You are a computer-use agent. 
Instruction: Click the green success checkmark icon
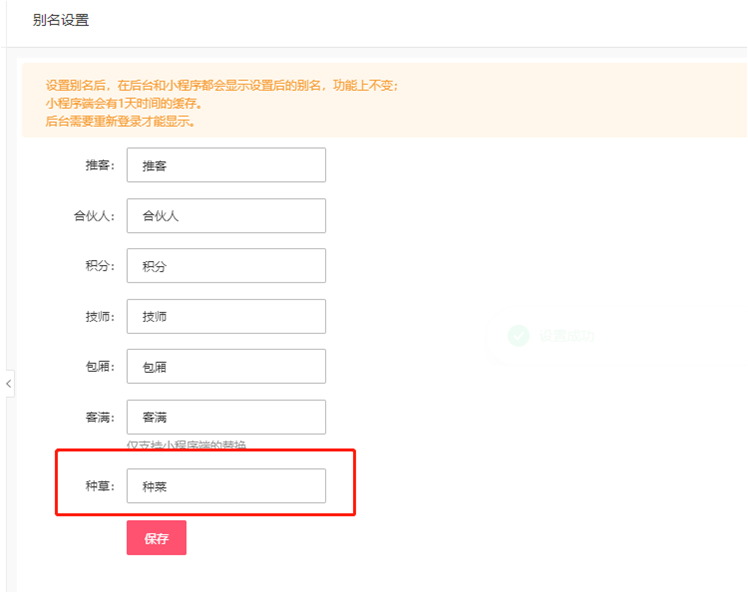pyautogui.click(x=519, y=336)
